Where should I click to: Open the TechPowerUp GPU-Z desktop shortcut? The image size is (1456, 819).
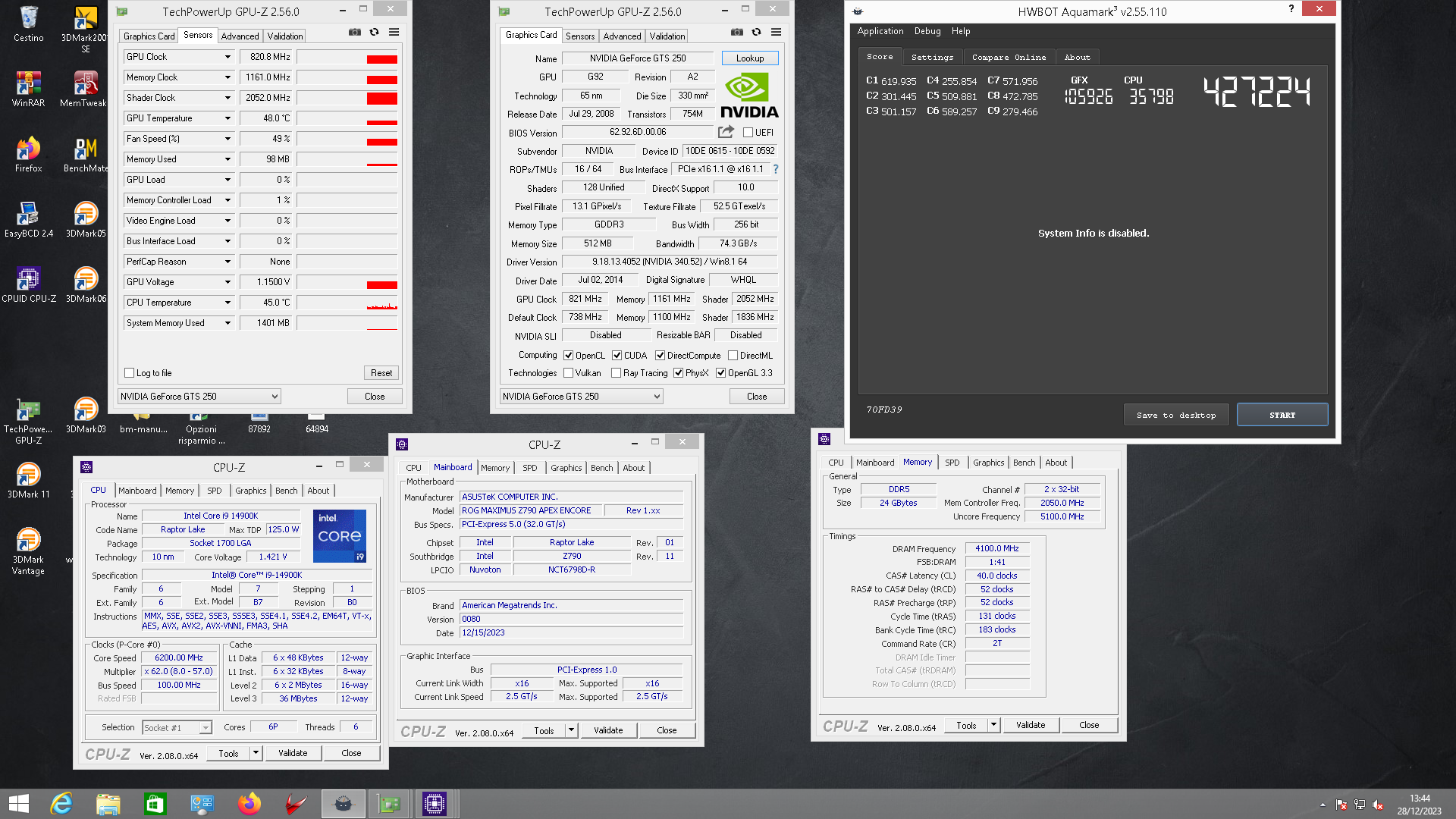(x=29, y=420)
